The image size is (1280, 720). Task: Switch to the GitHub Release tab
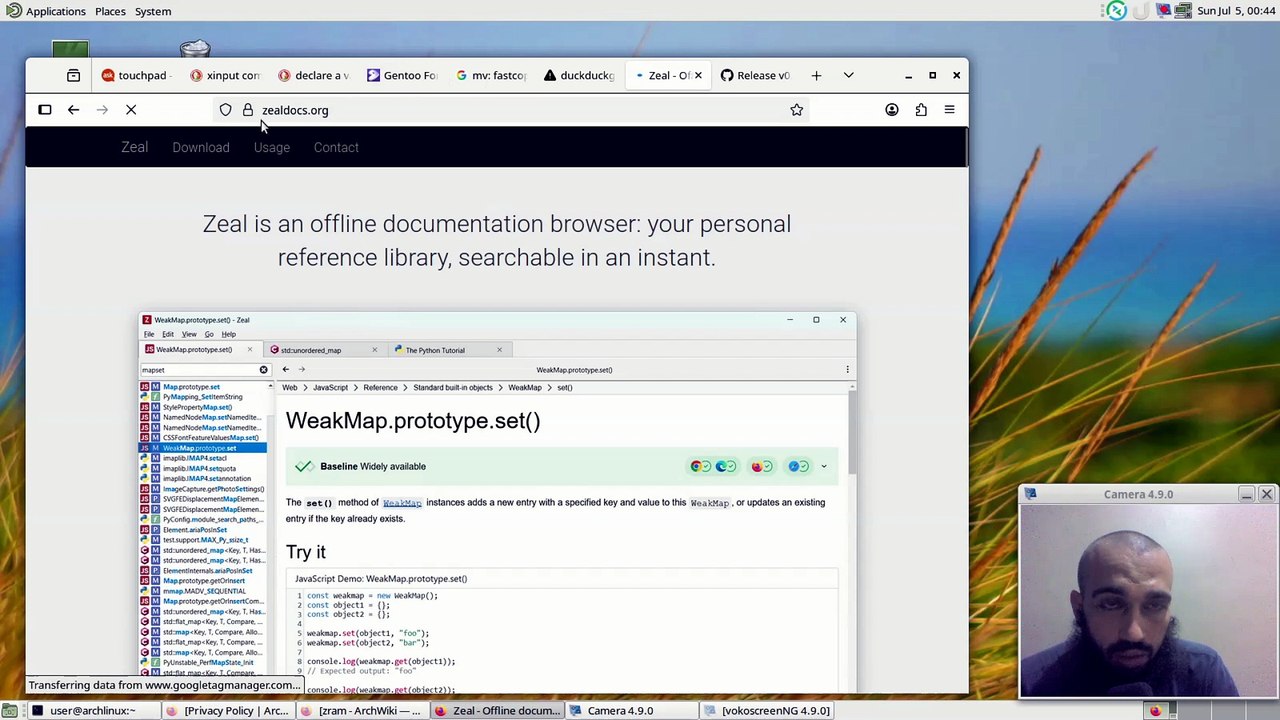(x=755, y=75)
